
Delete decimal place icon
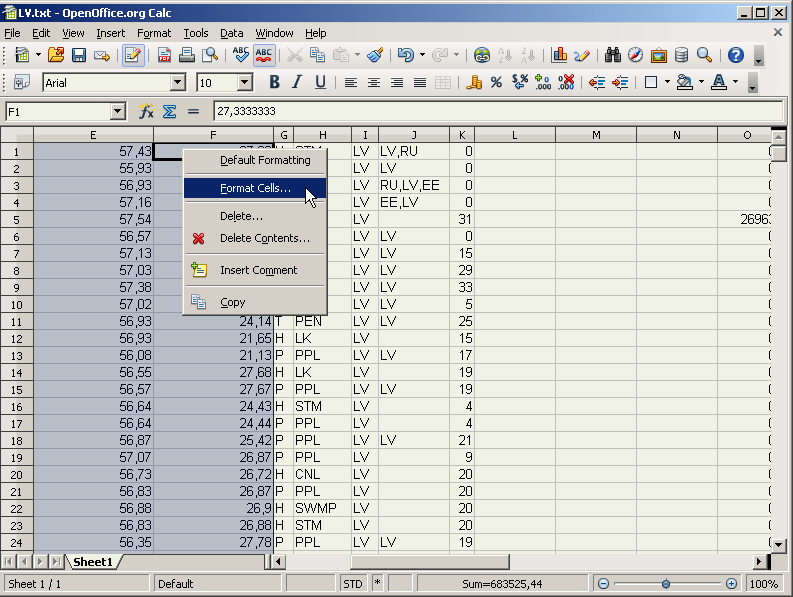pyautogui.click(x=566, y=82)
